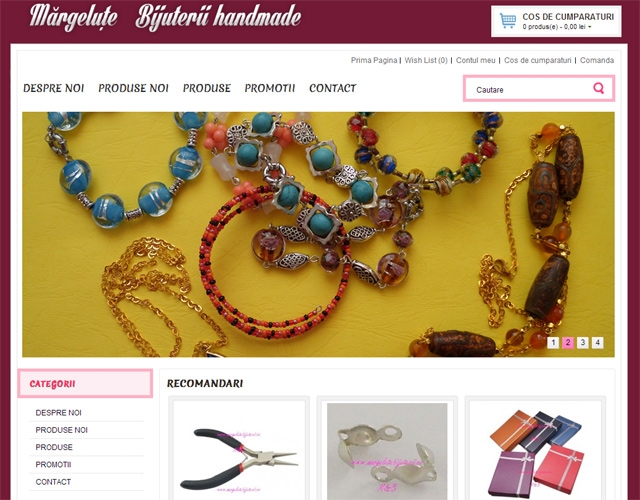The image size is (640, 500).
Task: Open the PRODUSE NOI top menu item
Action: (x=133, y=88)
